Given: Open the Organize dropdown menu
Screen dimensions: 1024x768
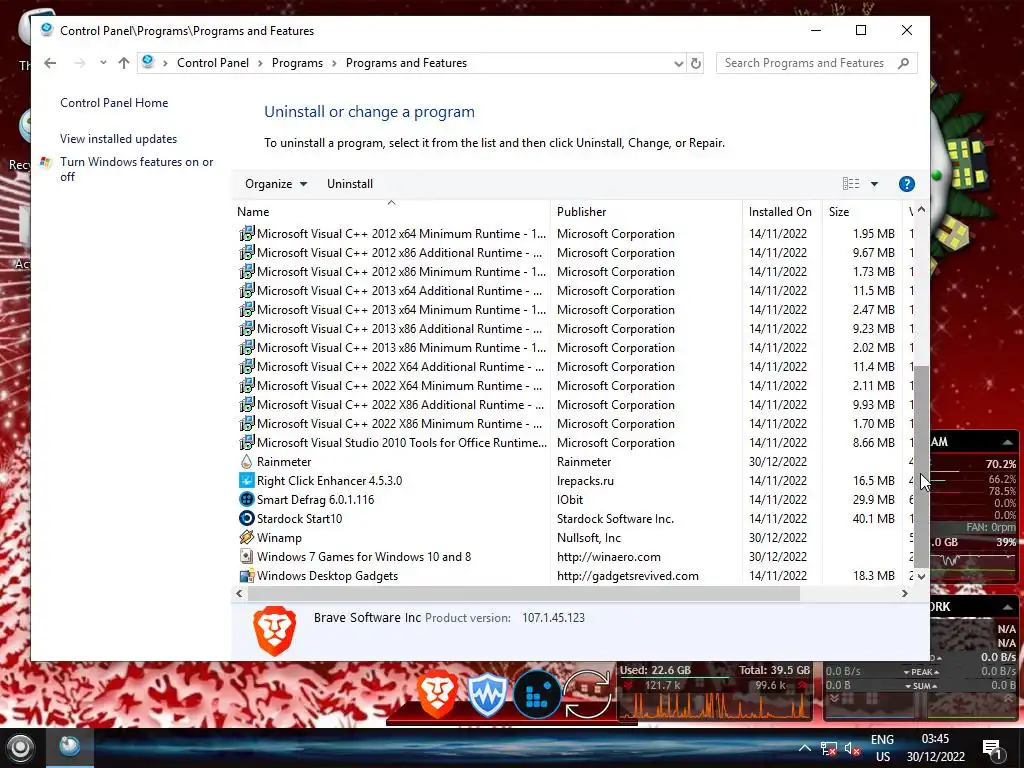Looking at the screenshot, I should pos(276,184).
